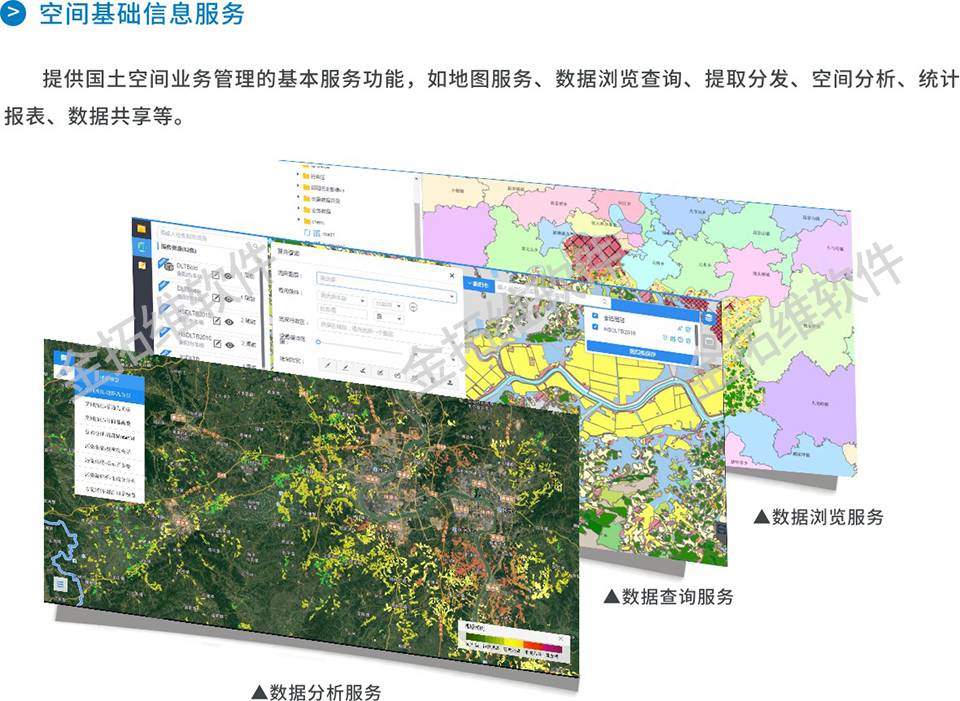Edit the DLTBold layer with its pencil icon

pos(216,275)
